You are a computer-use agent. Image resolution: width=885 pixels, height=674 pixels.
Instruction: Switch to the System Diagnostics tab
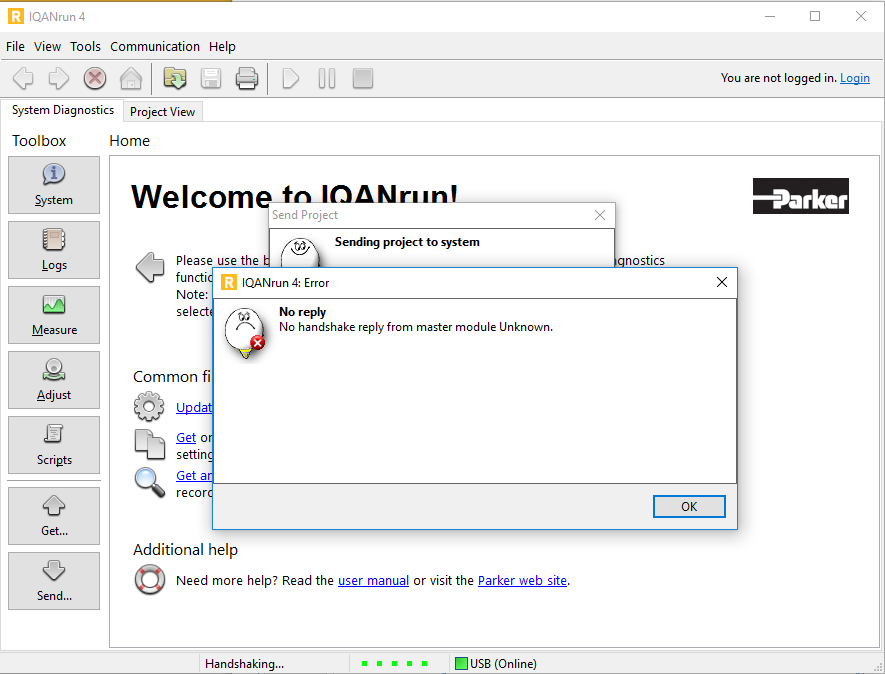click(x=63, y=110)
